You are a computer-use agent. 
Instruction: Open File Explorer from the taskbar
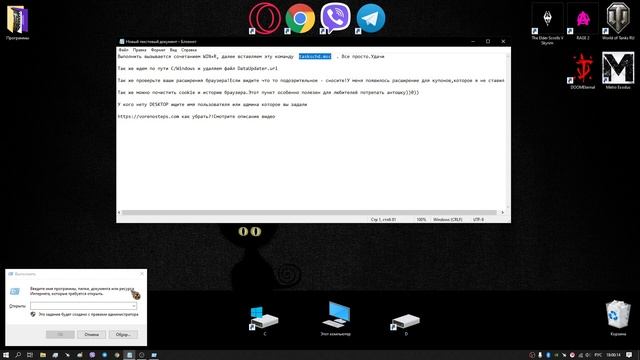pos(43,355)
